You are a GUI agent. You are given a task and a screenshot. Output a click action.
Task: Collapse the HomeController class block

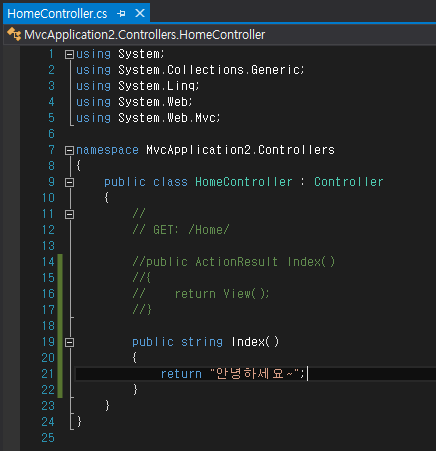pyautogui.click(x=69, y=182)
